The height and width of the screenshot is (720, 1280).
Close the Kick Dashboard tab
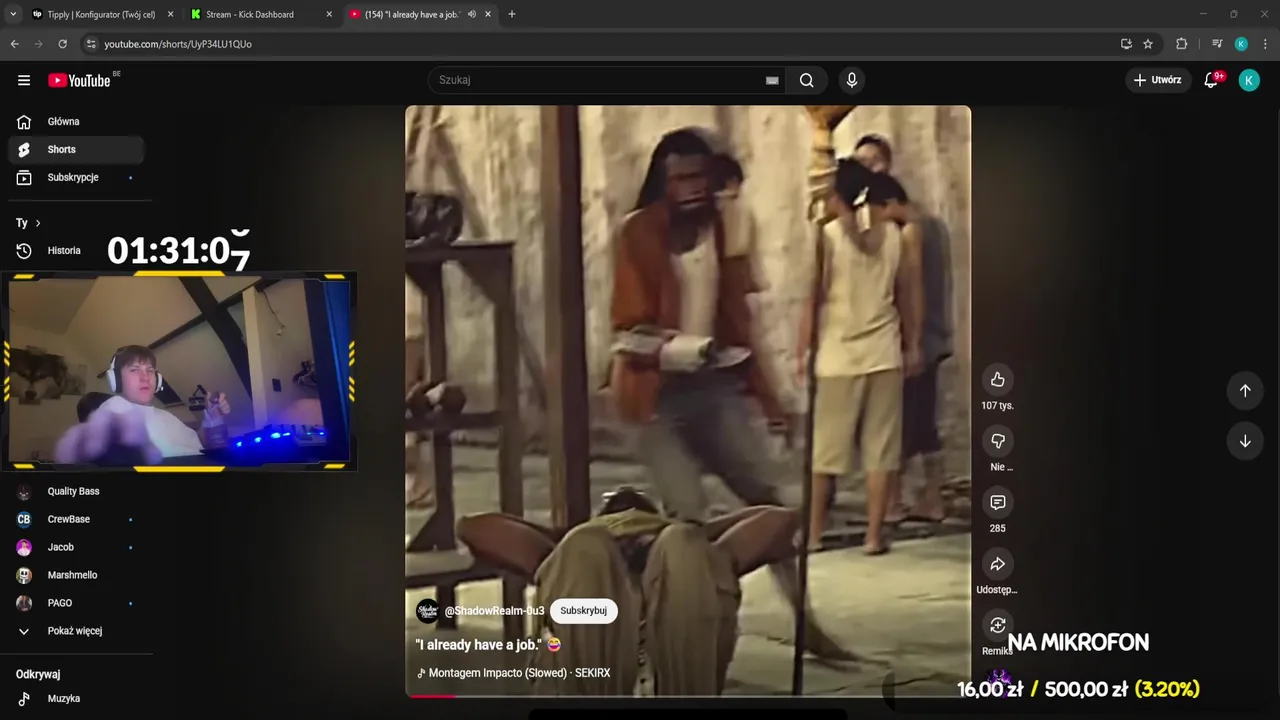(329, 14)
